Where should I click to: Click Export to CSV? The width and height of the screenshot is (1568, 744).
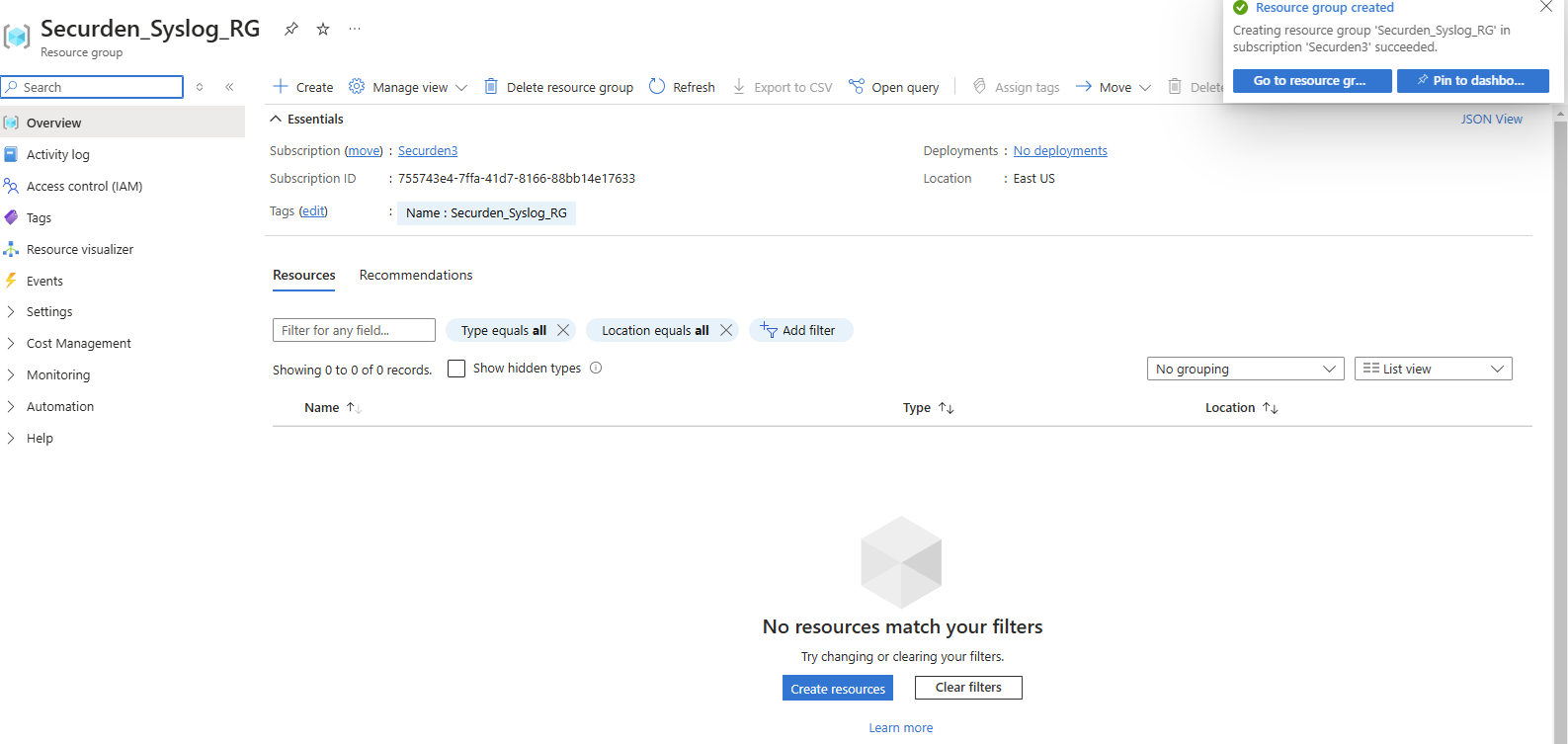coord(783,87)
